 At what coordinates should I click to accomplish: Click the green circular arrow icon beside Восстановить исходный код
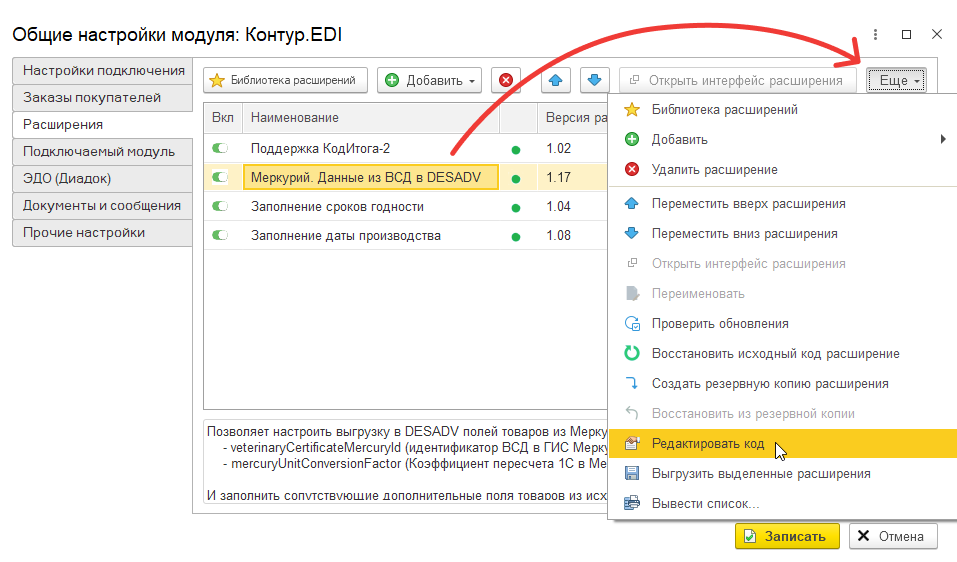pos(632,353)
